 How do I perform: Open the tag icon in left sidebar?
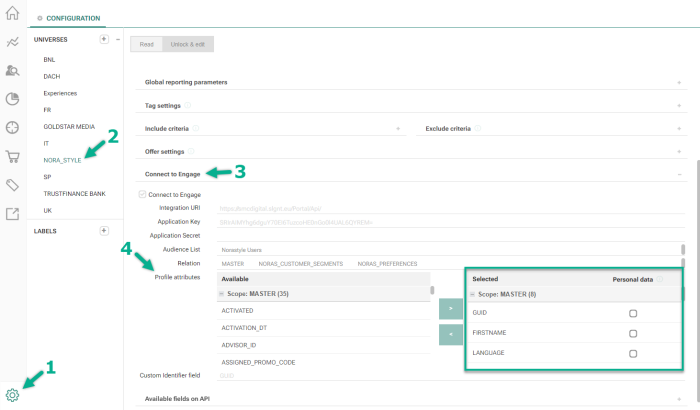coord(13,185)
